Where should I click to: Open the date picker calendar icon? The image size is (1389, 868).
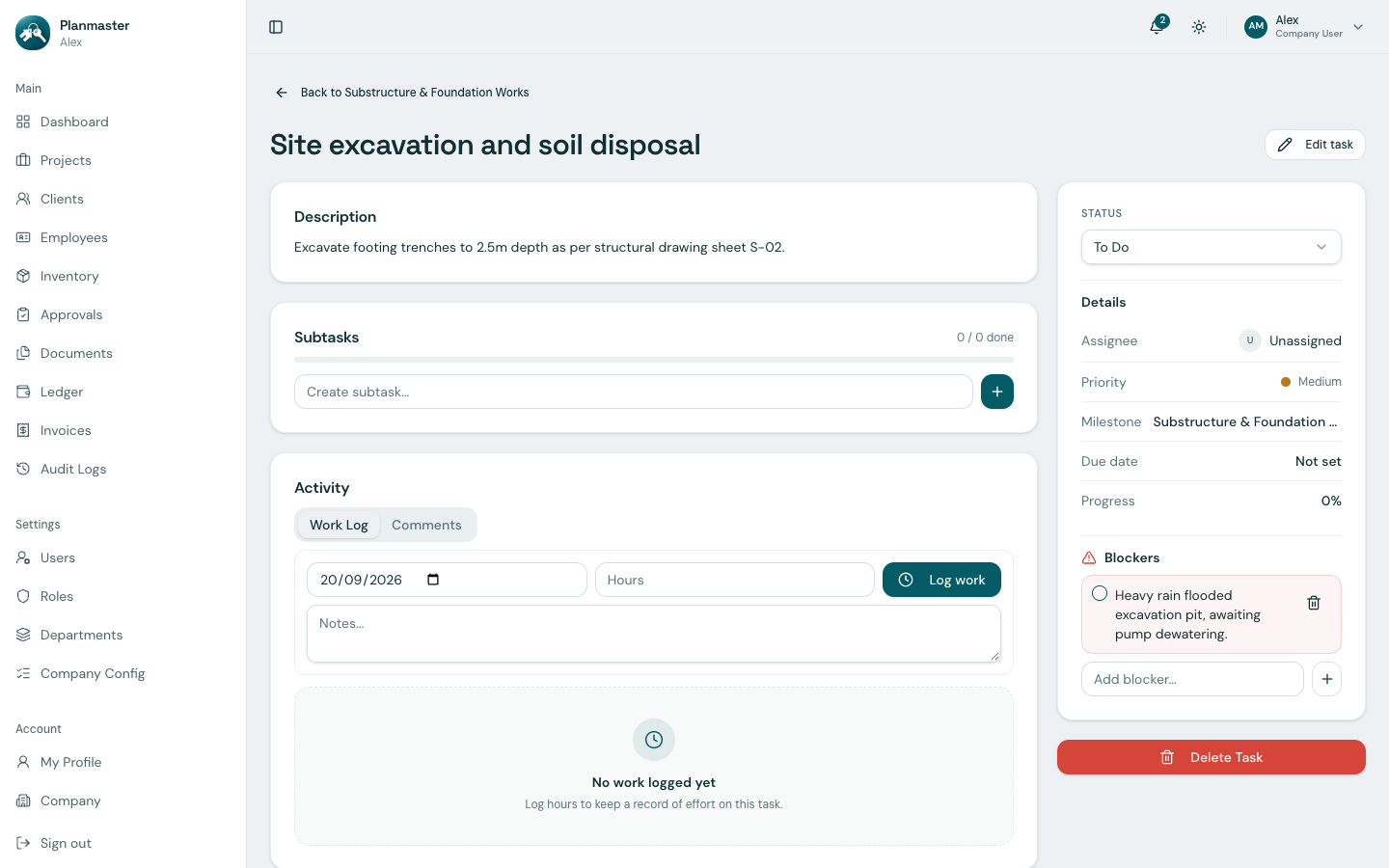point(433,580)
